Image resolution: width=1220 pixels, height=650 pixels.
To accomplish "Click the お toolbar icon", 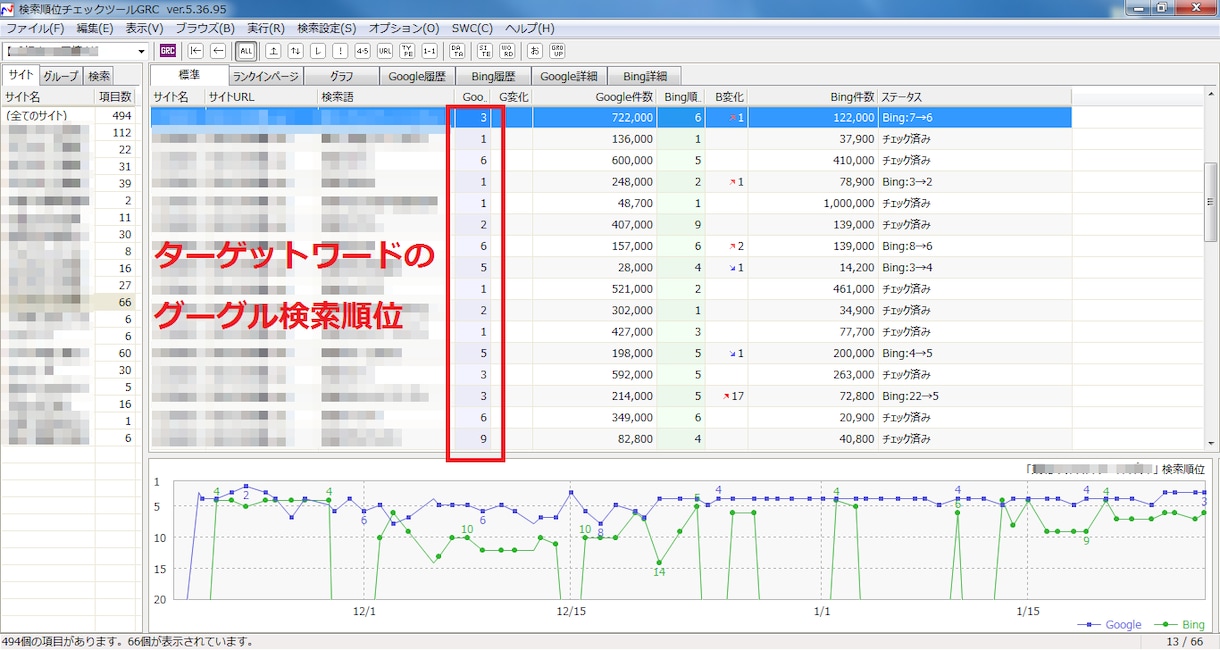I will click(x=535, y=50).
